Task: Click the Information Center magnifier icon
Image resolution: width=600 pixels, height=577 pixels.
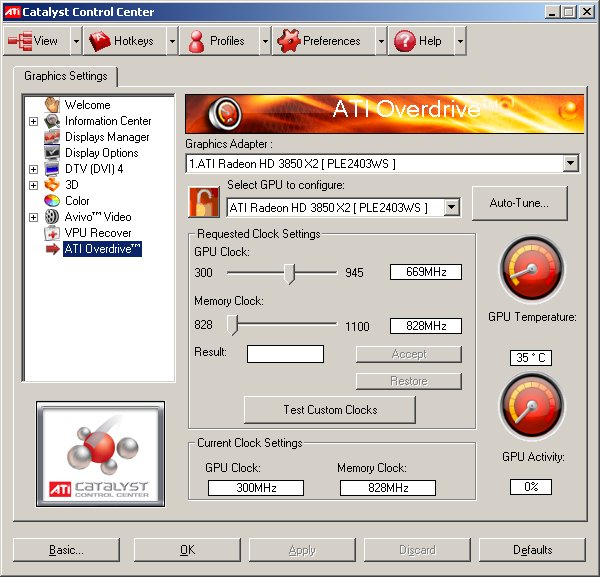Action: tap(52, 121)
